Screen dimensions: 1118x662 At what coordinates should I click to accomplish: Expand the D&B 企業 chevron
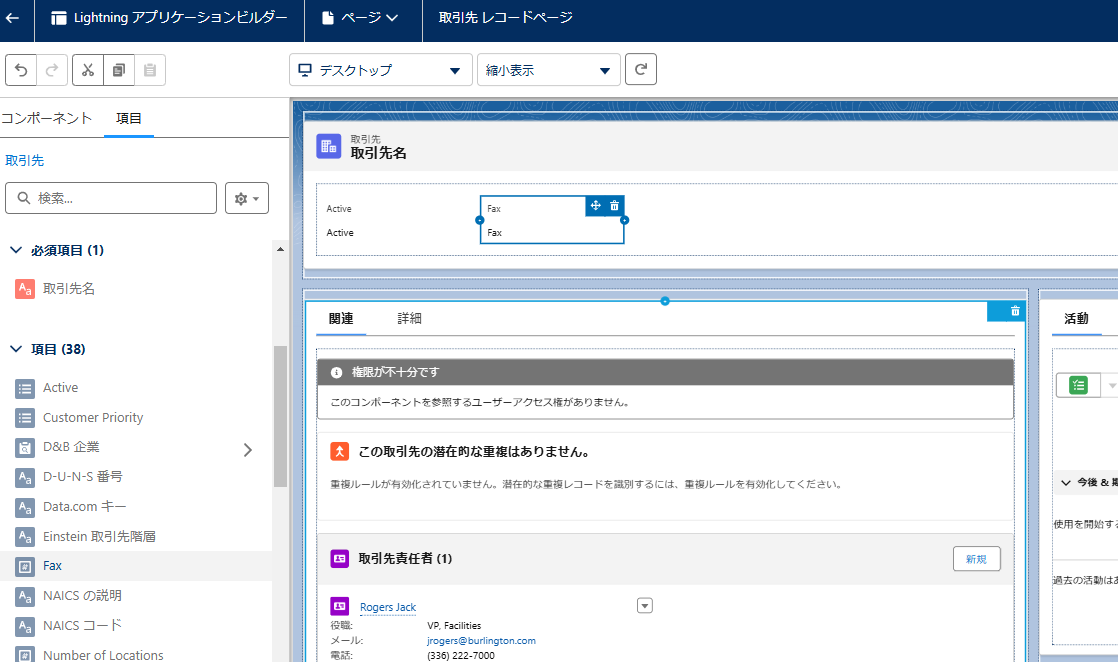pos(247,449)
